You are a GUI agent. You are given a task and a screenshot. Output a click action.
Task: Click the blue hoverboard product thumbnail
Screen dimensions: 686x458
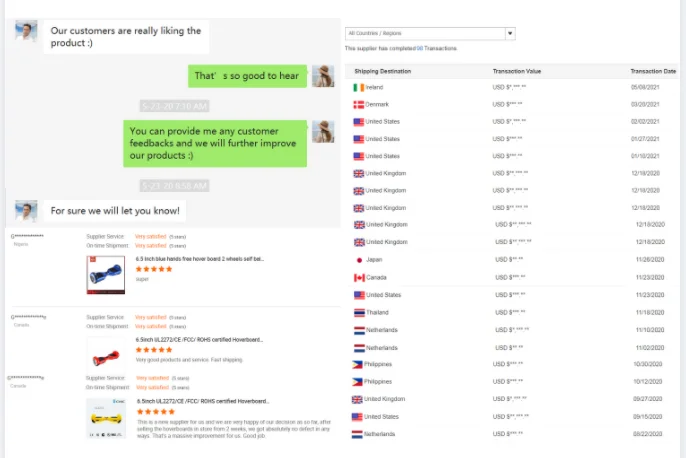coord(105,271)
